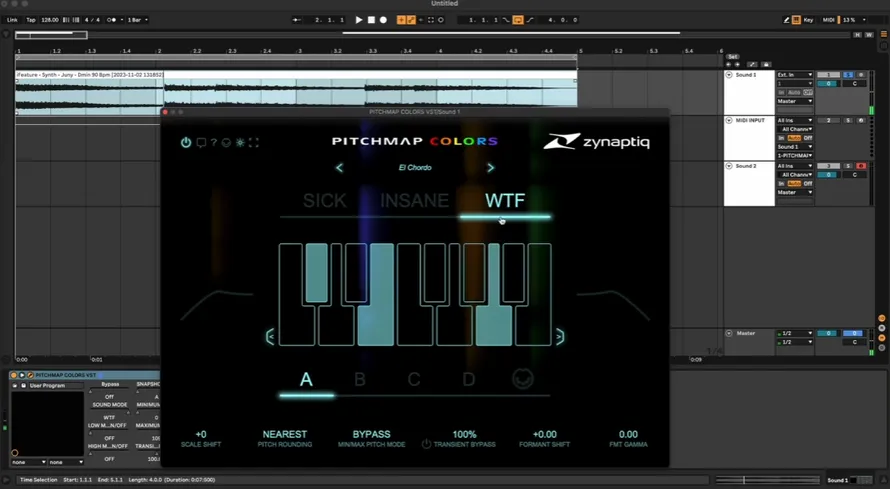Click the plugin brightness sun icon
This screenshot has width=890, height=489.
coord(240,142)
